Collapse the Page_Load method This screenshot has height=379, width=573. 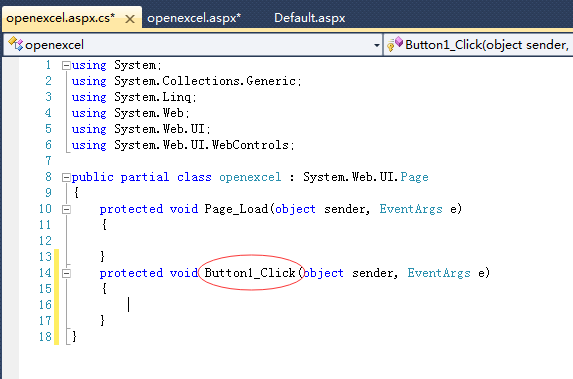click(66, 209)
